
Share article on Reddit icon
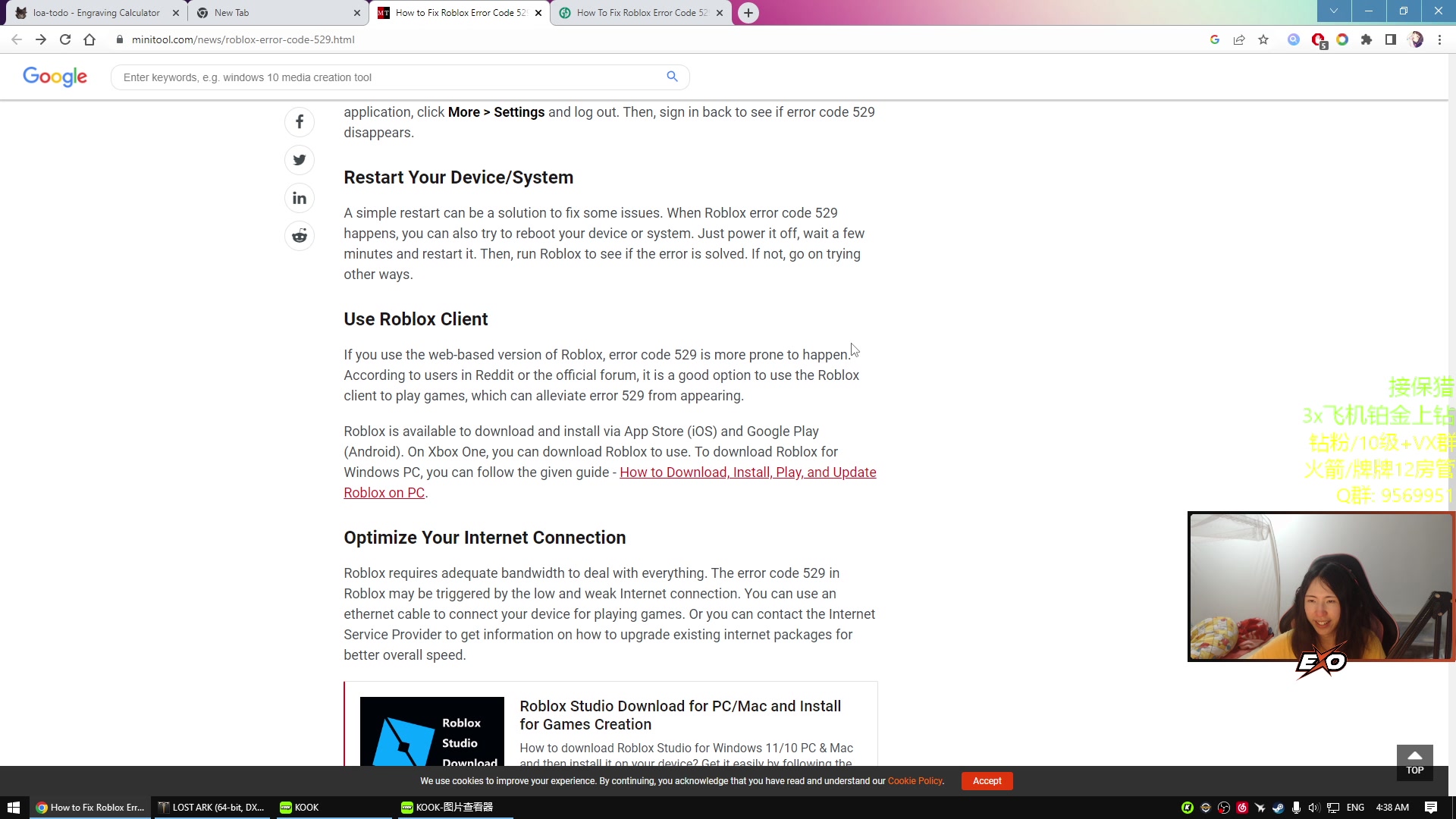point(300,236)
